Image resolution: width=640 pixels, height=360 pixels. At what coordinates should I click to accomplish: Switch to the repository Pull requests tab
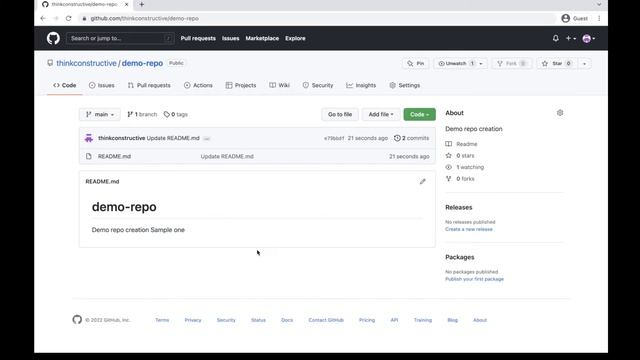click(x=149, y=85)
